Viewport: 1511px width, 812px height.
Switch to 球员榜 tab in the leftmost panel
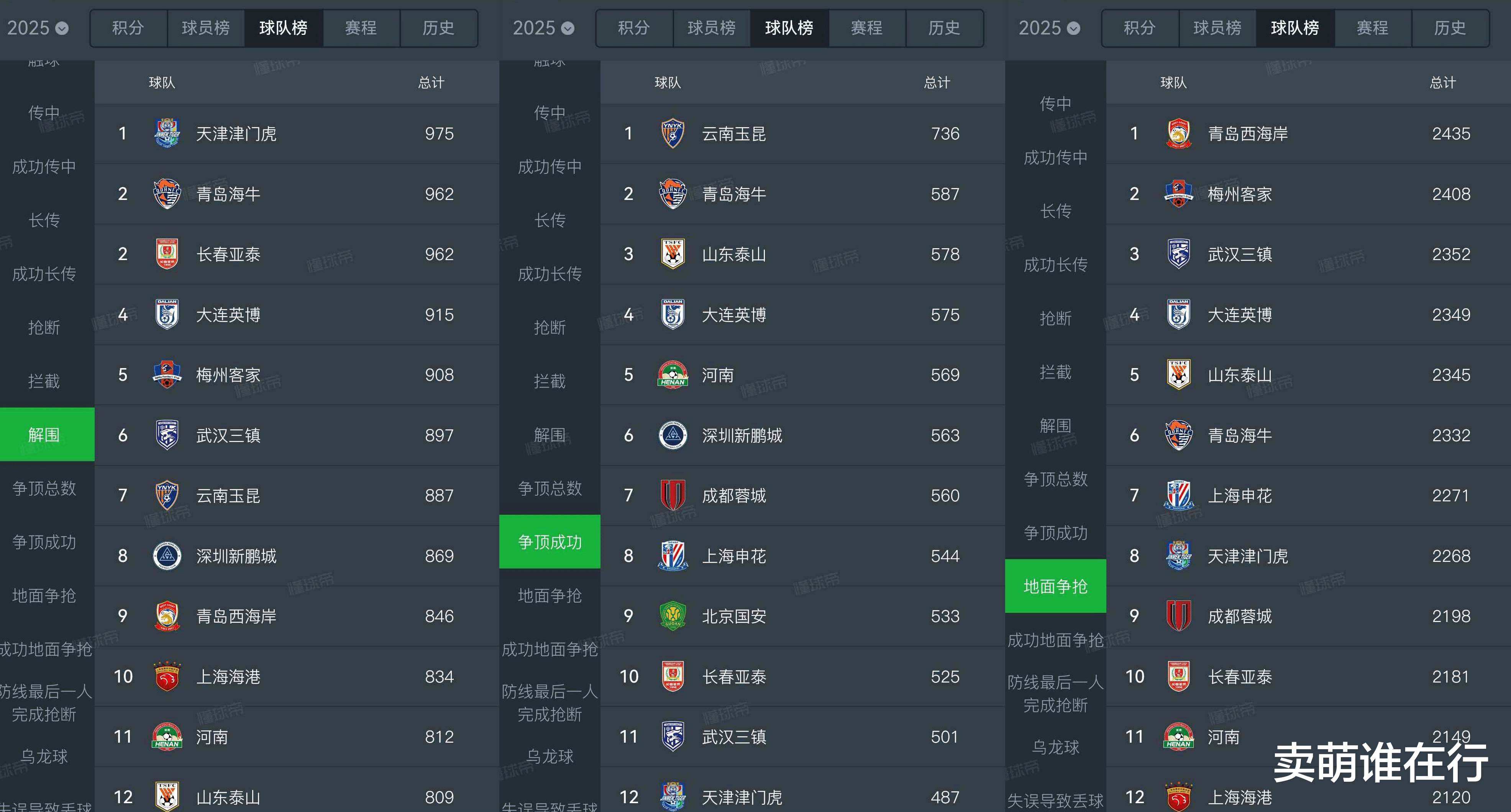point(205,28)
